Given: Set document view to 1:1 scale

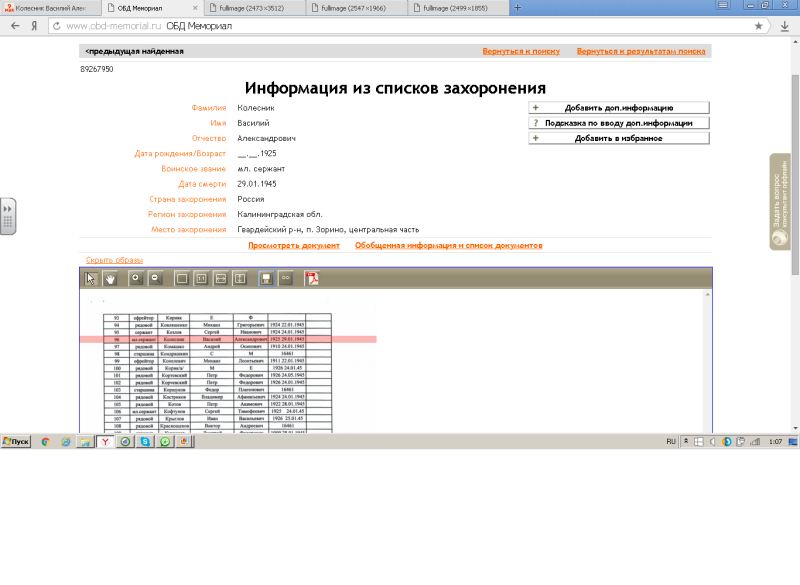Looking at the screenshot, I should 201,278.
